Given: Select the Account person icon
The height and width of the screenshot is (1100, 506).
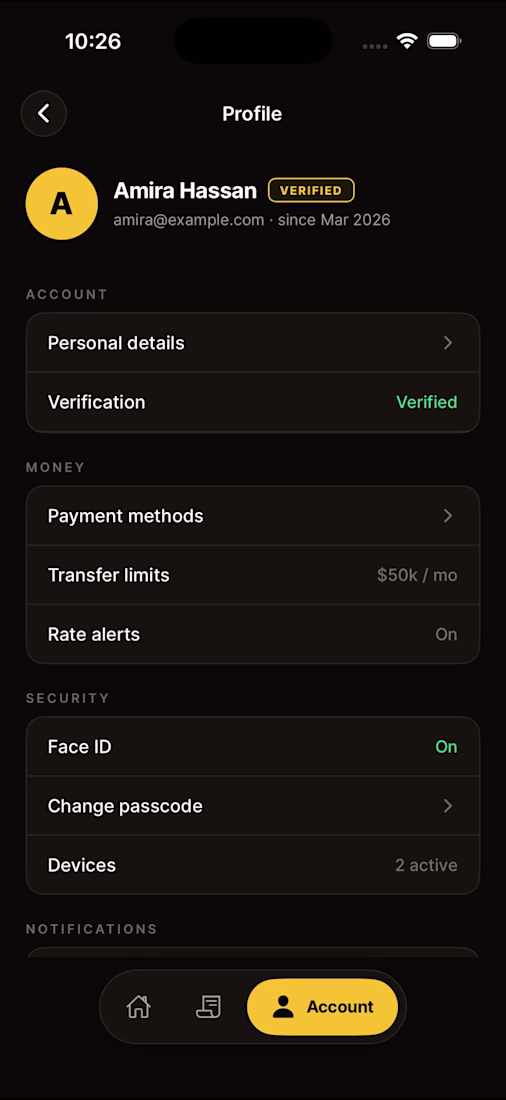Looking at the screenshot, I should coord(283,1007).
